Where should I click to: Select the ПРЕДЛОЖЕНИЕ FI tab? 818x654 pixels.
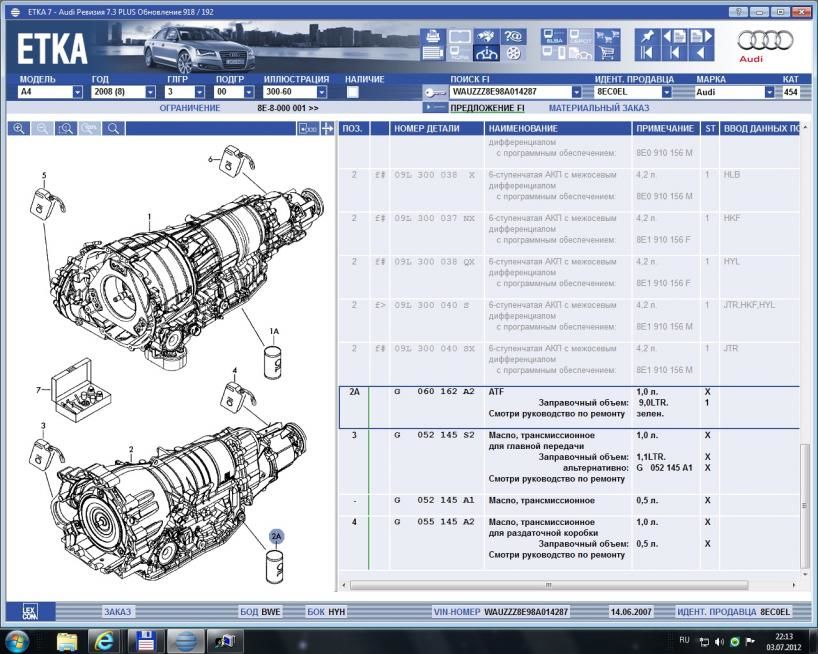coord(486,108)
